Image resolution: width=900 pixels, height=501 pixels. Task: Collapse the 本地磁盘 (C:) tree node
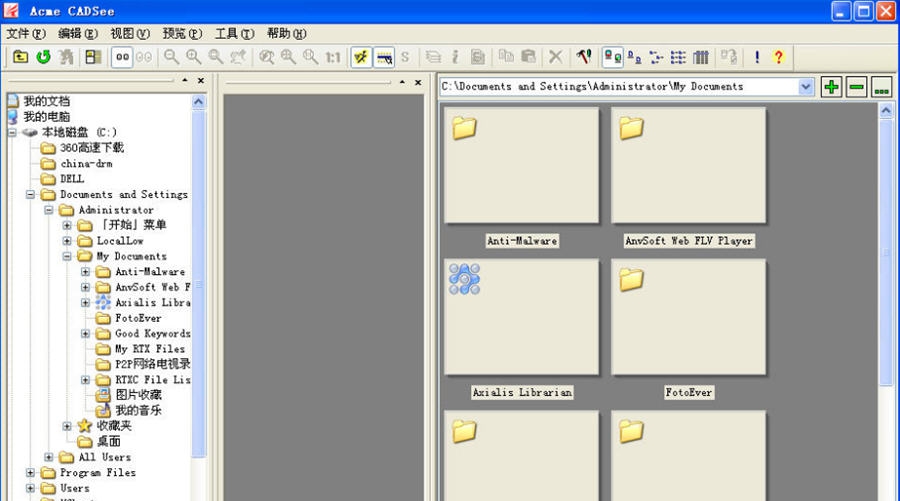12,133
